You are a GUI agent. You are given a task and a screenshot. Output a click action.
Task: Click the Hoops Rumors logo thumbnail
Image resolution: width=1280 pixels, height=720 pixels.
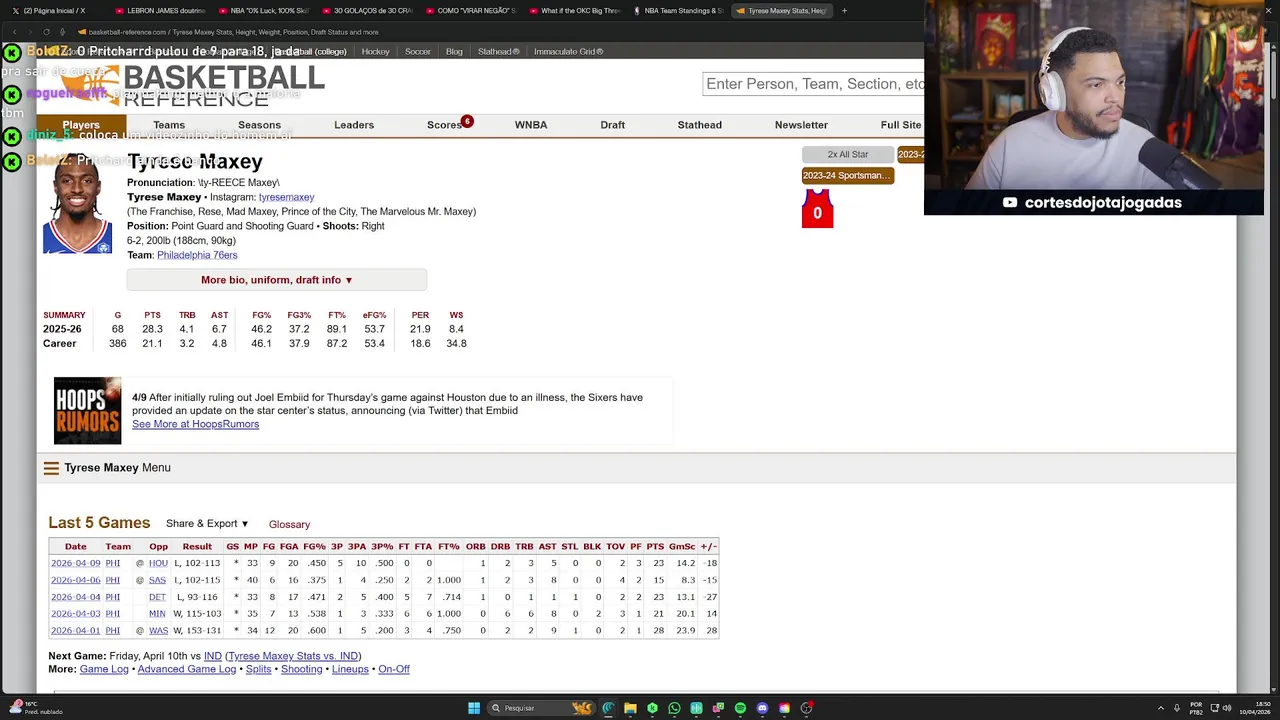[x=87, y=410]
